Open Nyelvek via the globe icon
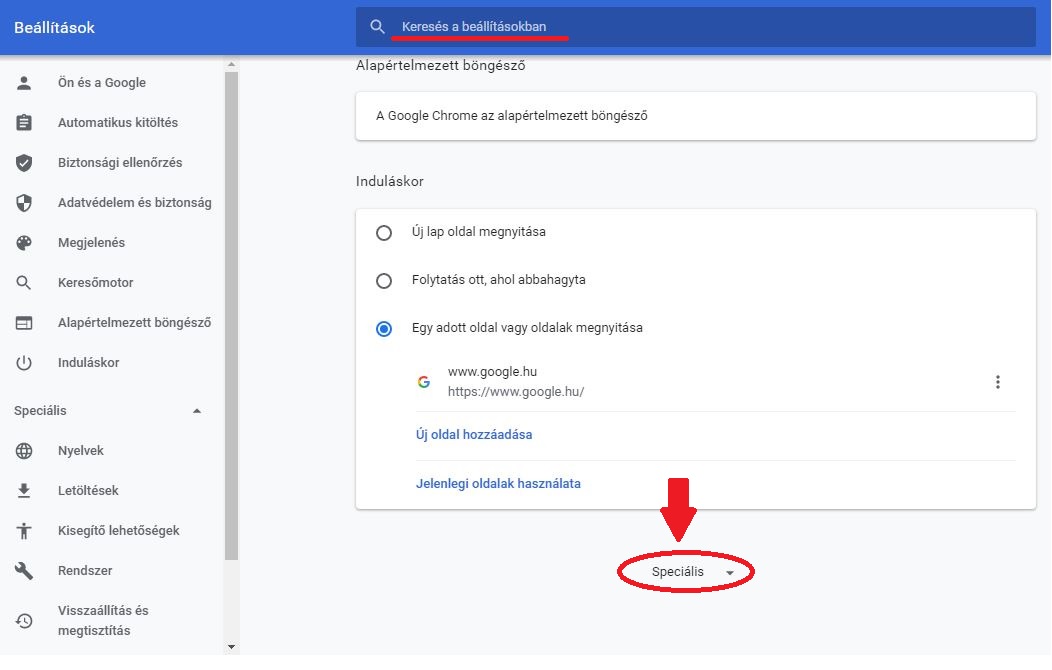 click(23, 451)
